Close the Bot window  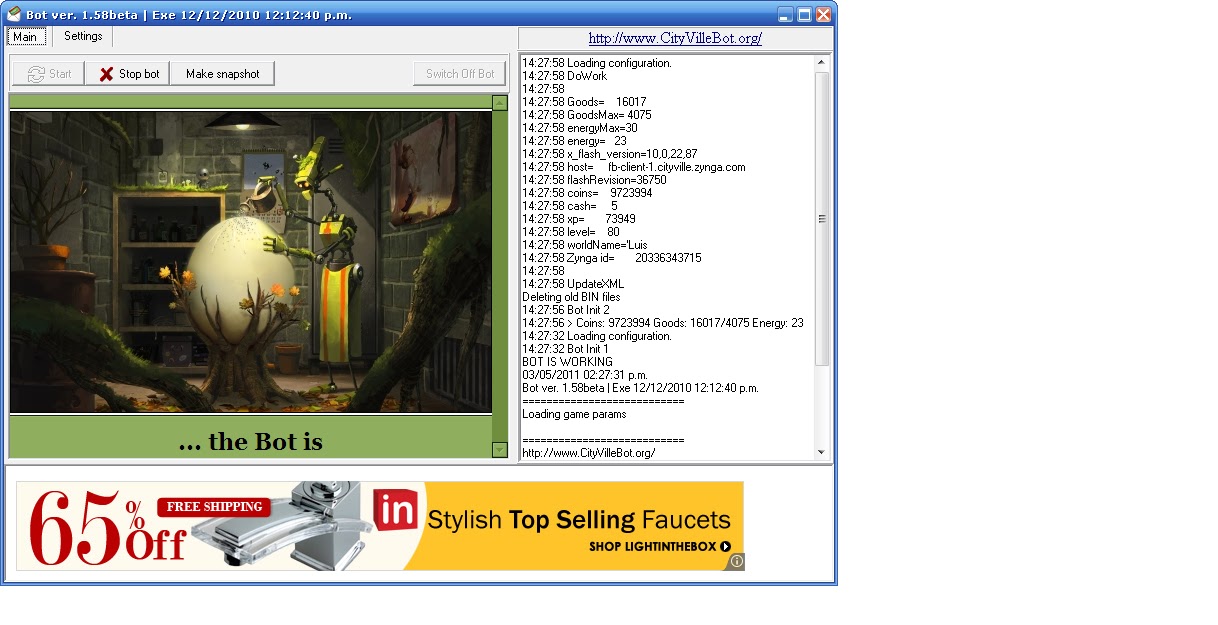[x=823, y=14]
